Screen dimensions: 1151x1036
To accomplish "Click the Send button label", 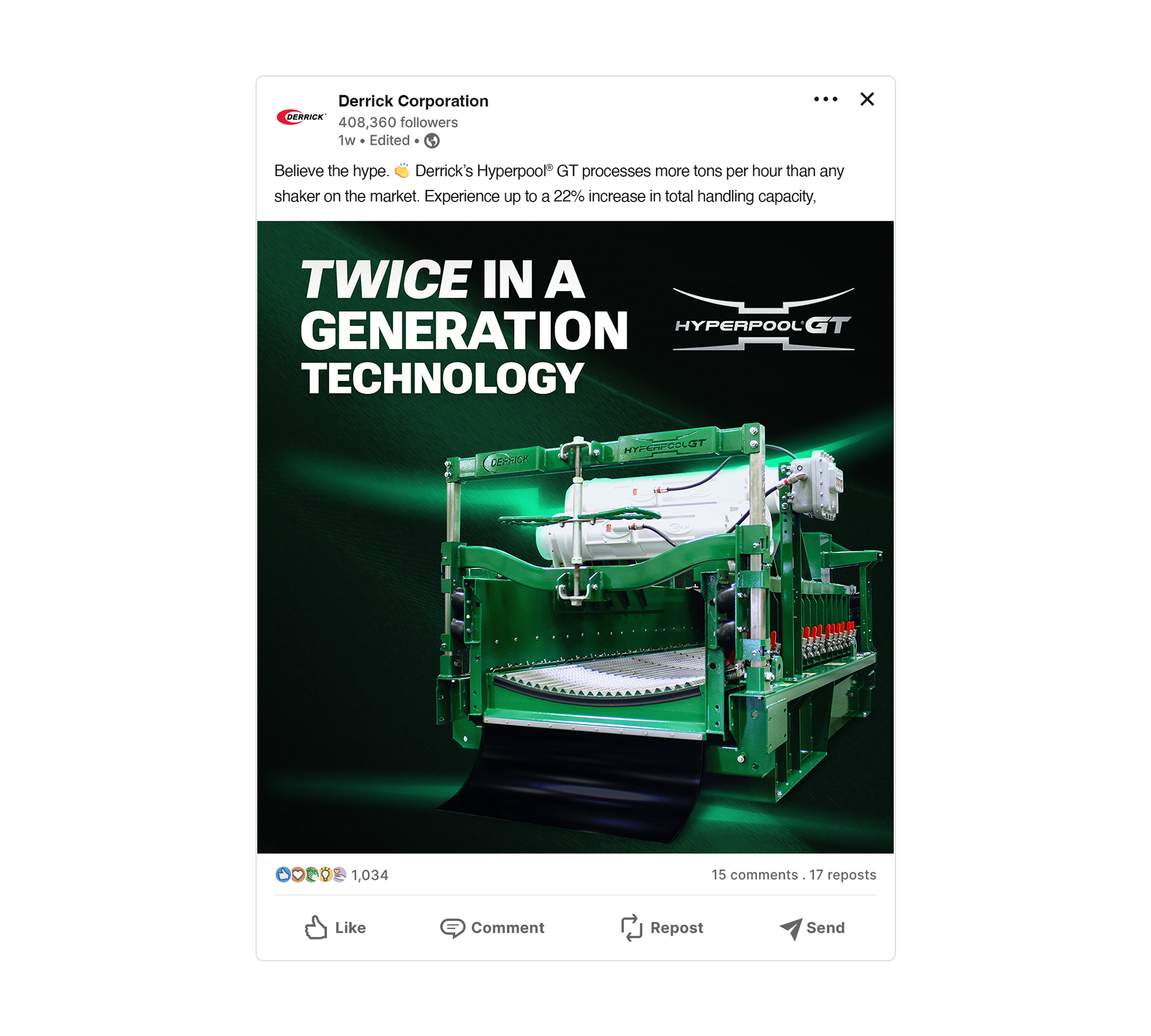I will tap(825, 928).
